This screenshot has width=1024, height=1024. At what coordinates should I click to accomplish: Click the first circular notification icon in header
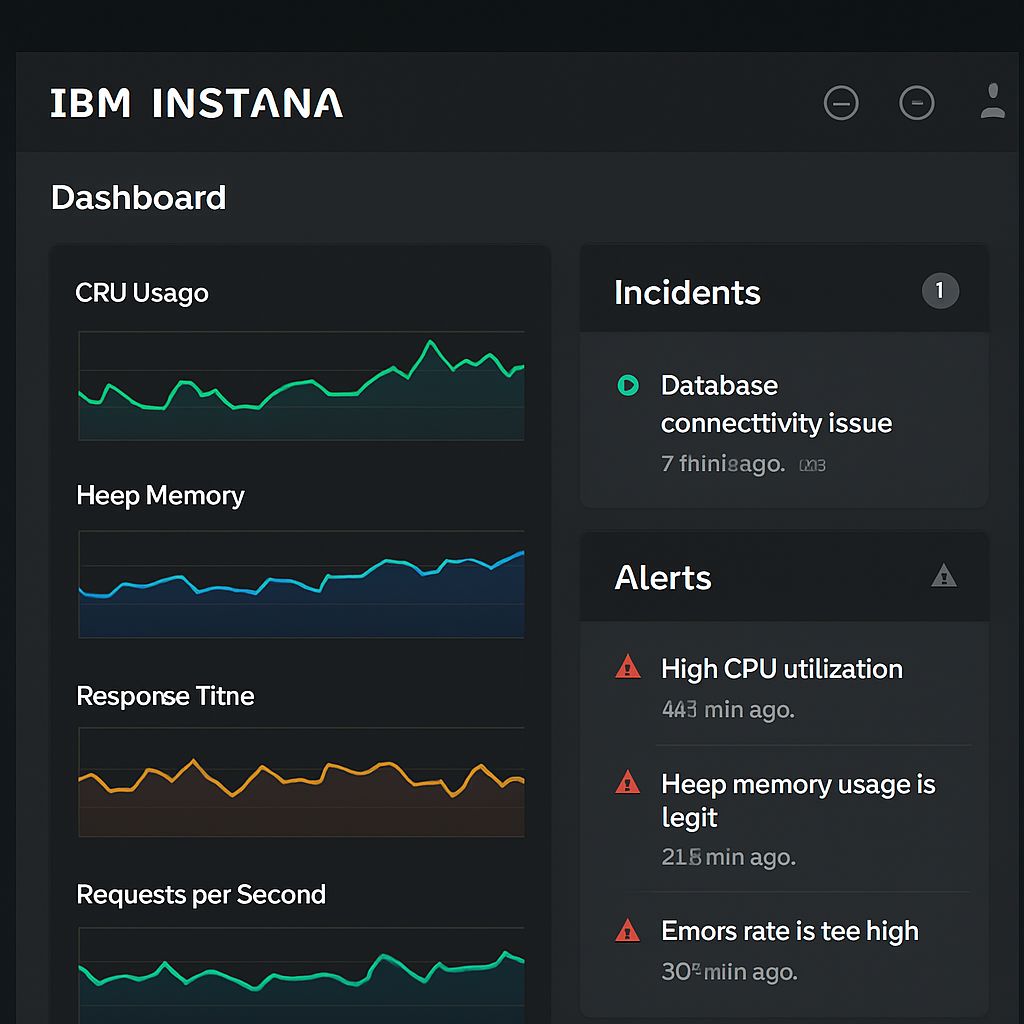[x=841, y=103]
